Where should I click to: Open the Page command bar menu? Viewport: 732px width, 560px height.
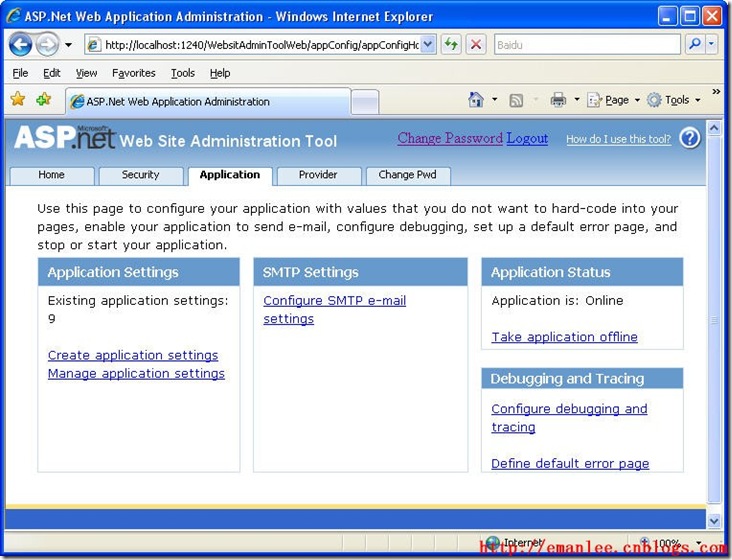(x=613, y=100)
